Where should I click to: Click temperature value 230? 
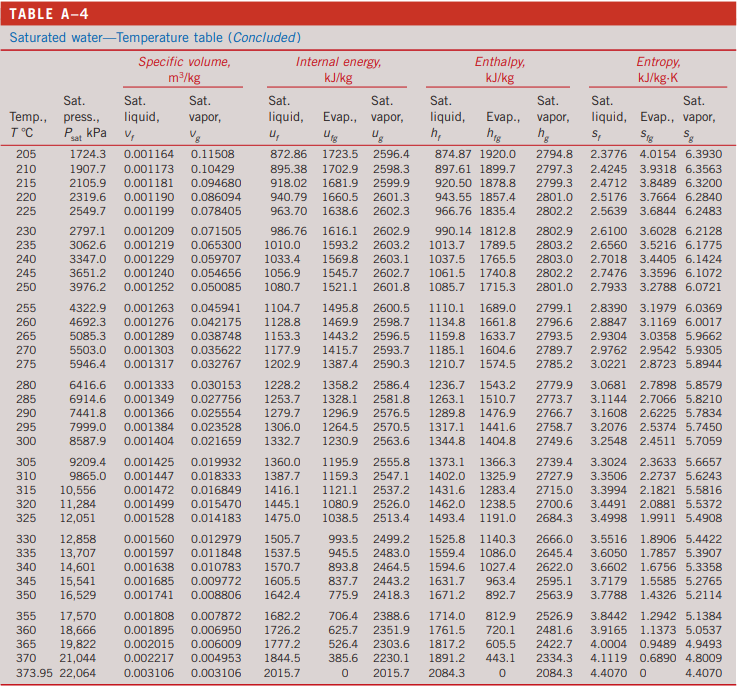point(26,231)
